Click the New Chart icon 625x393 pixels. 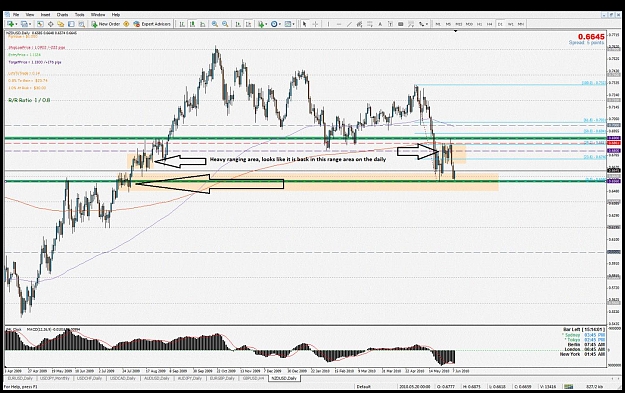pos(10,24)
